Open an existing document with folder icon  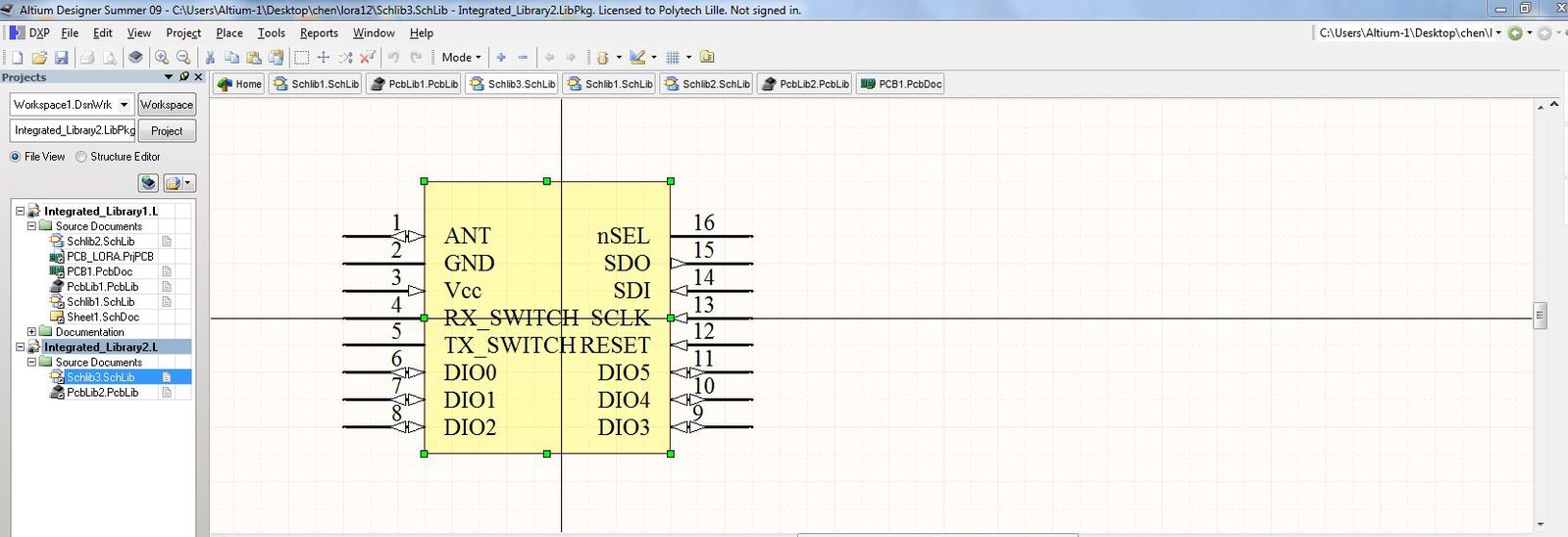pos(39,58)
